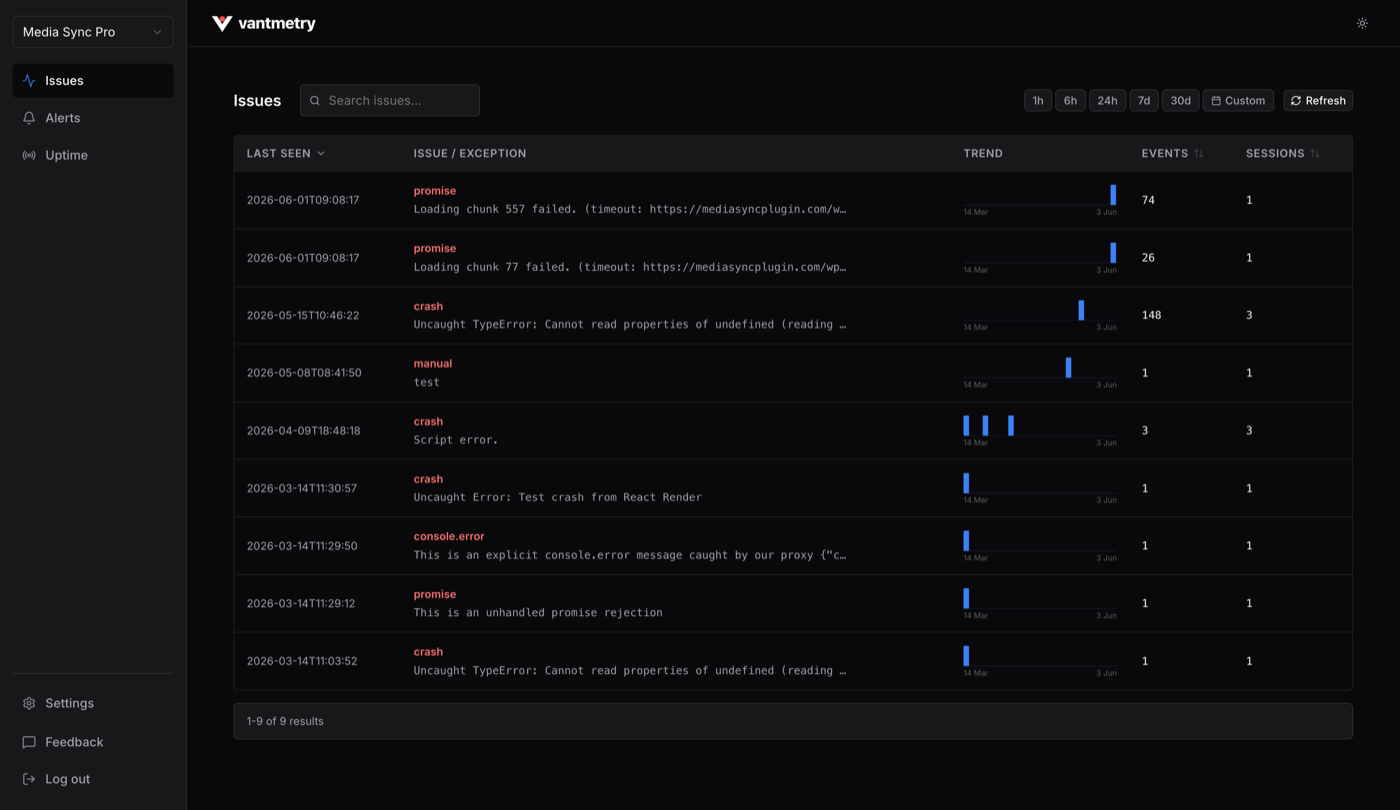Viewport: 1400px width, 810px height.
Task: Open the Custom date range picker
Action: [x=1238, y=100]
